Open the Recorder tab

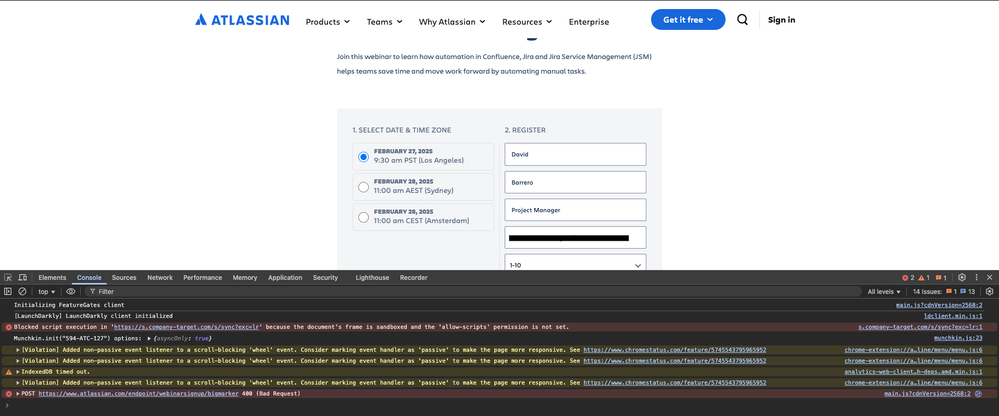click(x=413, y=278)
